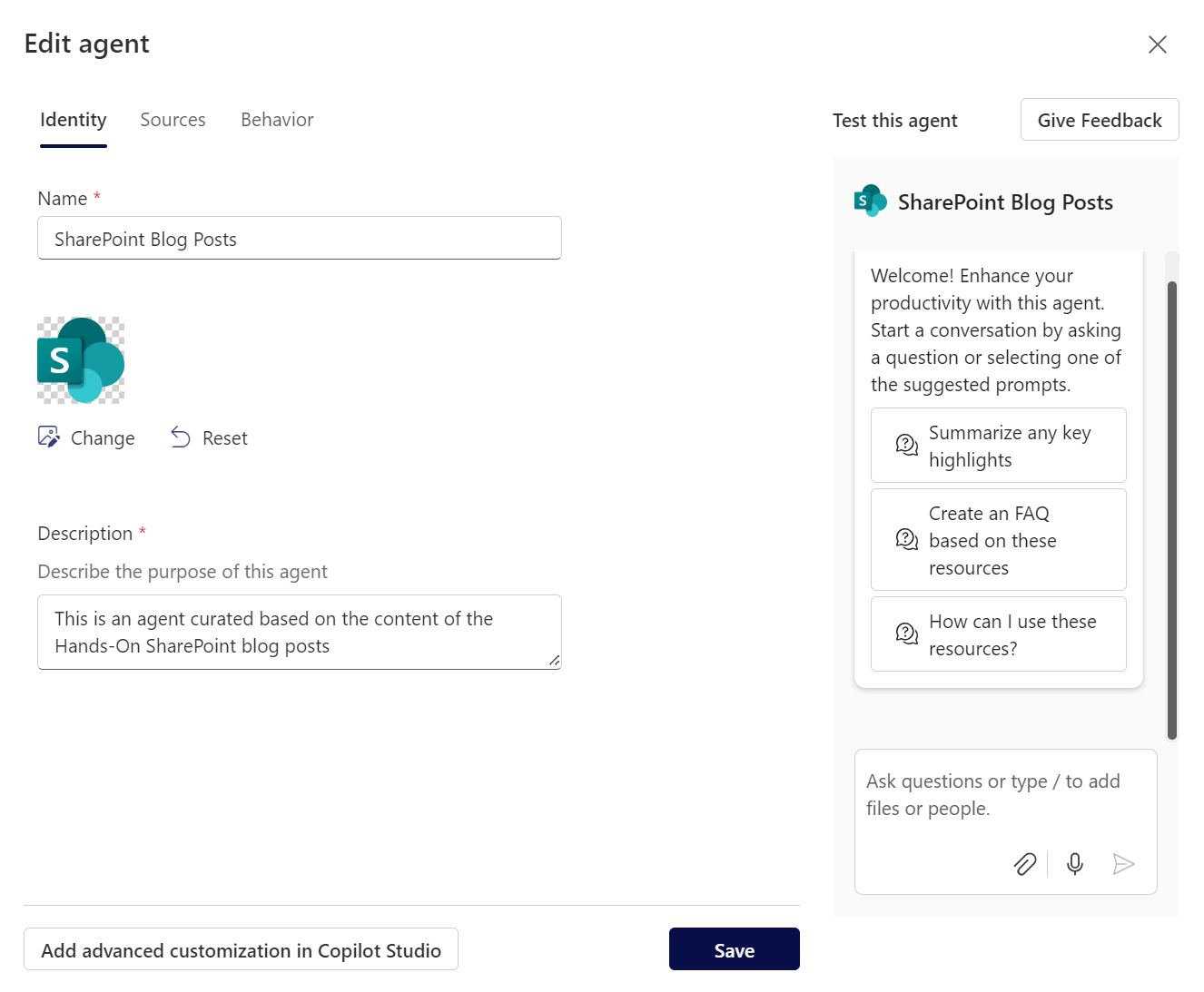1204x992 pixels.
Task: Click the SharePoint agent avatar image
Action: point(81,360)
